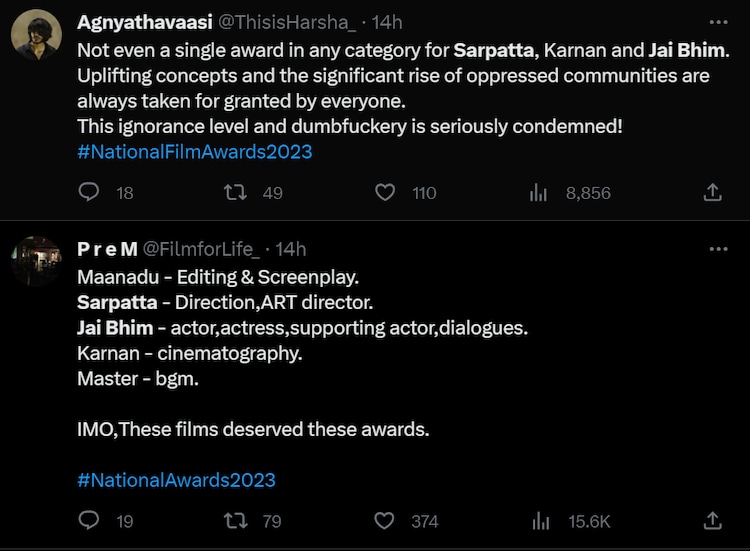Visit the @FilmforLife_ handle
Image resolution: width=750 pixels, height=551 pixels.
coord(201,249)
